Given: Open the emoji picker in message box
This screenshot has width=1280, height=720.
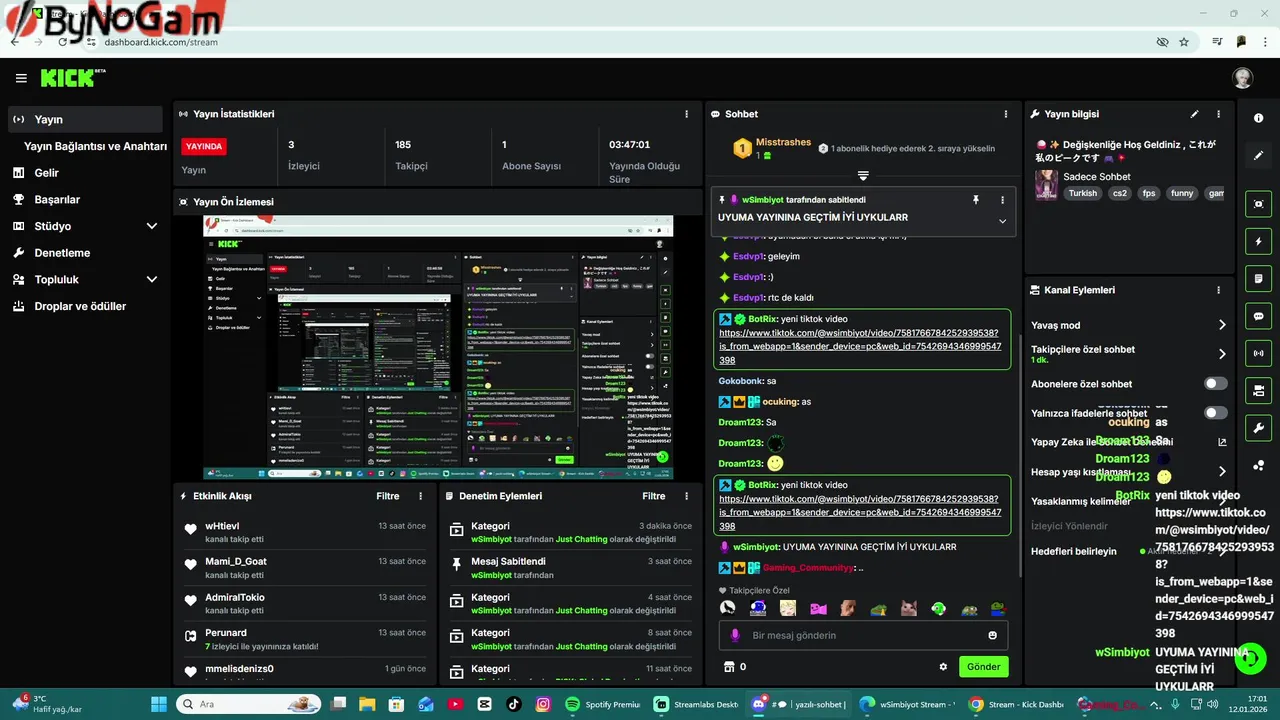Looking at the screenshot, I should (x=992, y=635).
